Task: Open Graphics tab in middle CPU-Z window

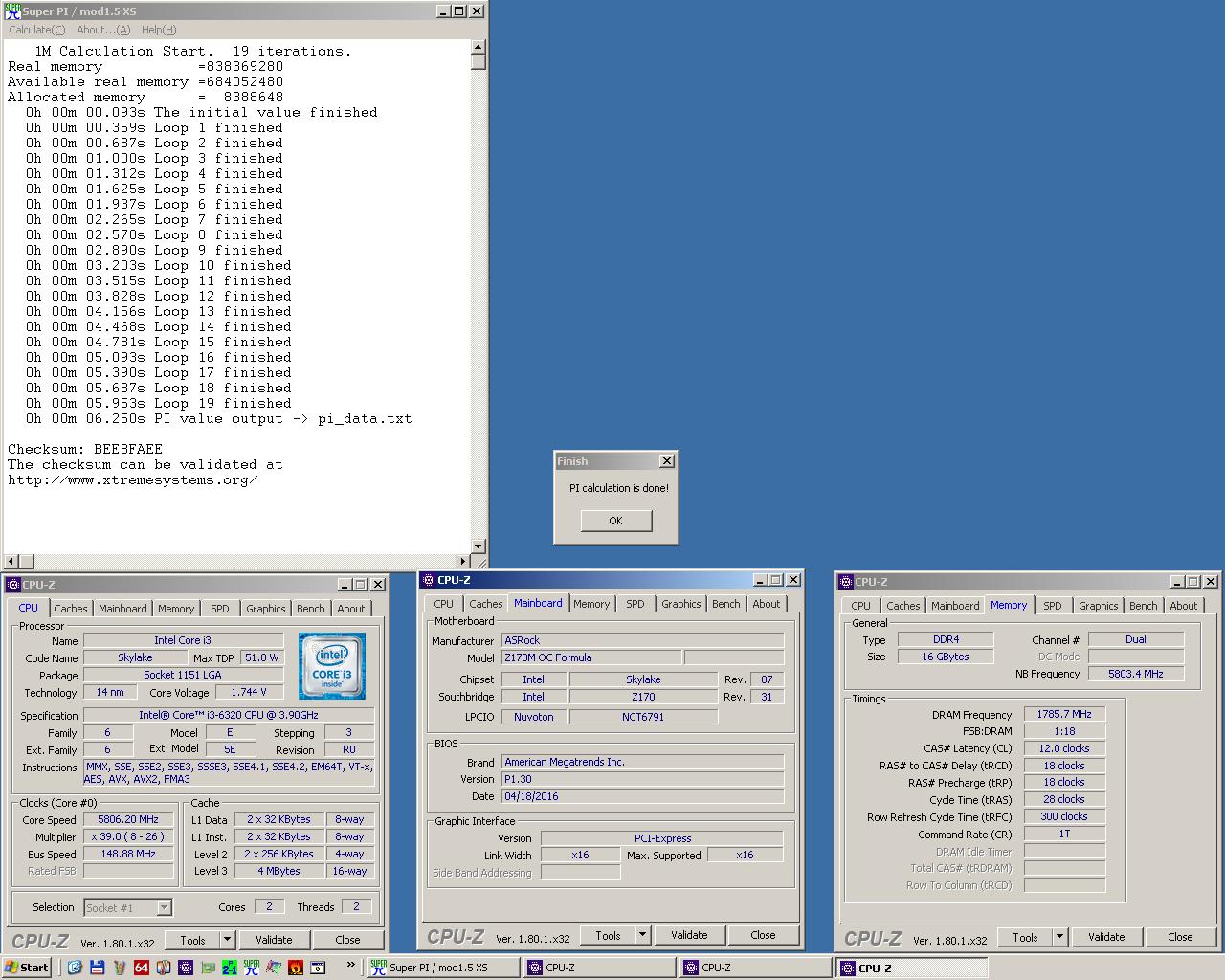Action: [x=680, y=604]
